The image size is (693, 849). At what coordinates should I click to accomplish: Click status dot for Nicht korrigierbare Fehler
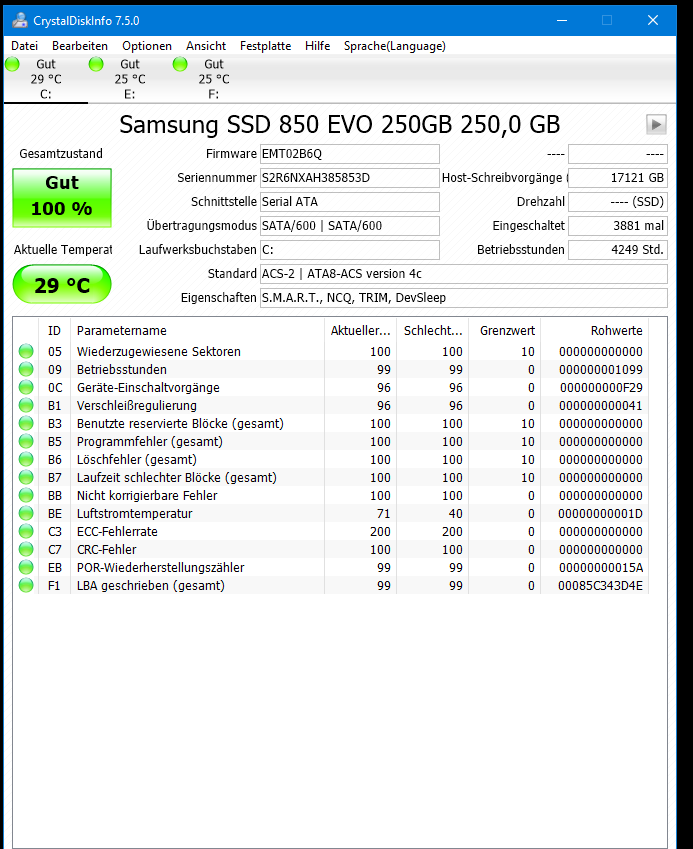point(26,495)
